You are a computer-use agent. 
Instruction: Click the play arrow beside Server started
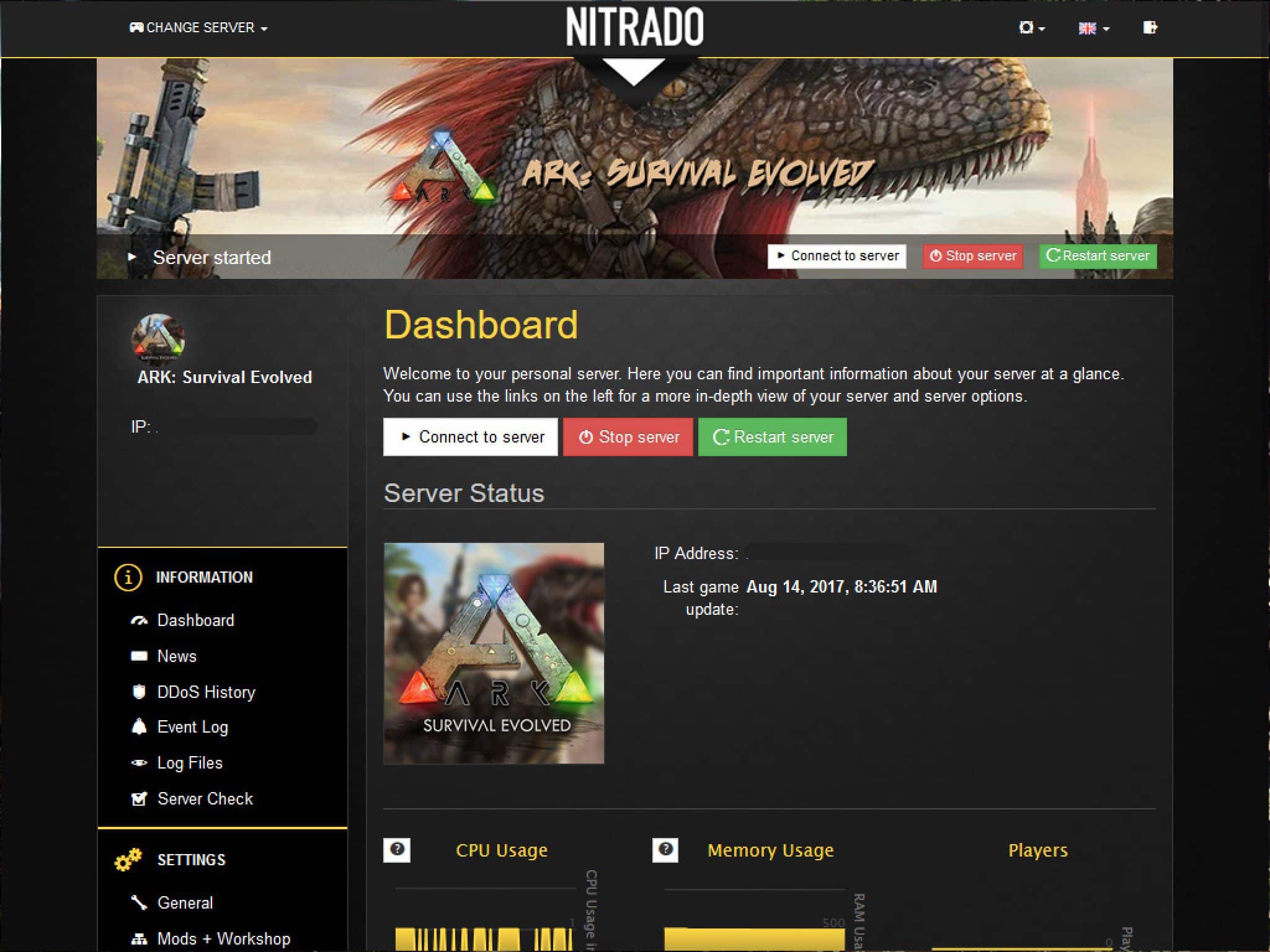click(131, 257)
